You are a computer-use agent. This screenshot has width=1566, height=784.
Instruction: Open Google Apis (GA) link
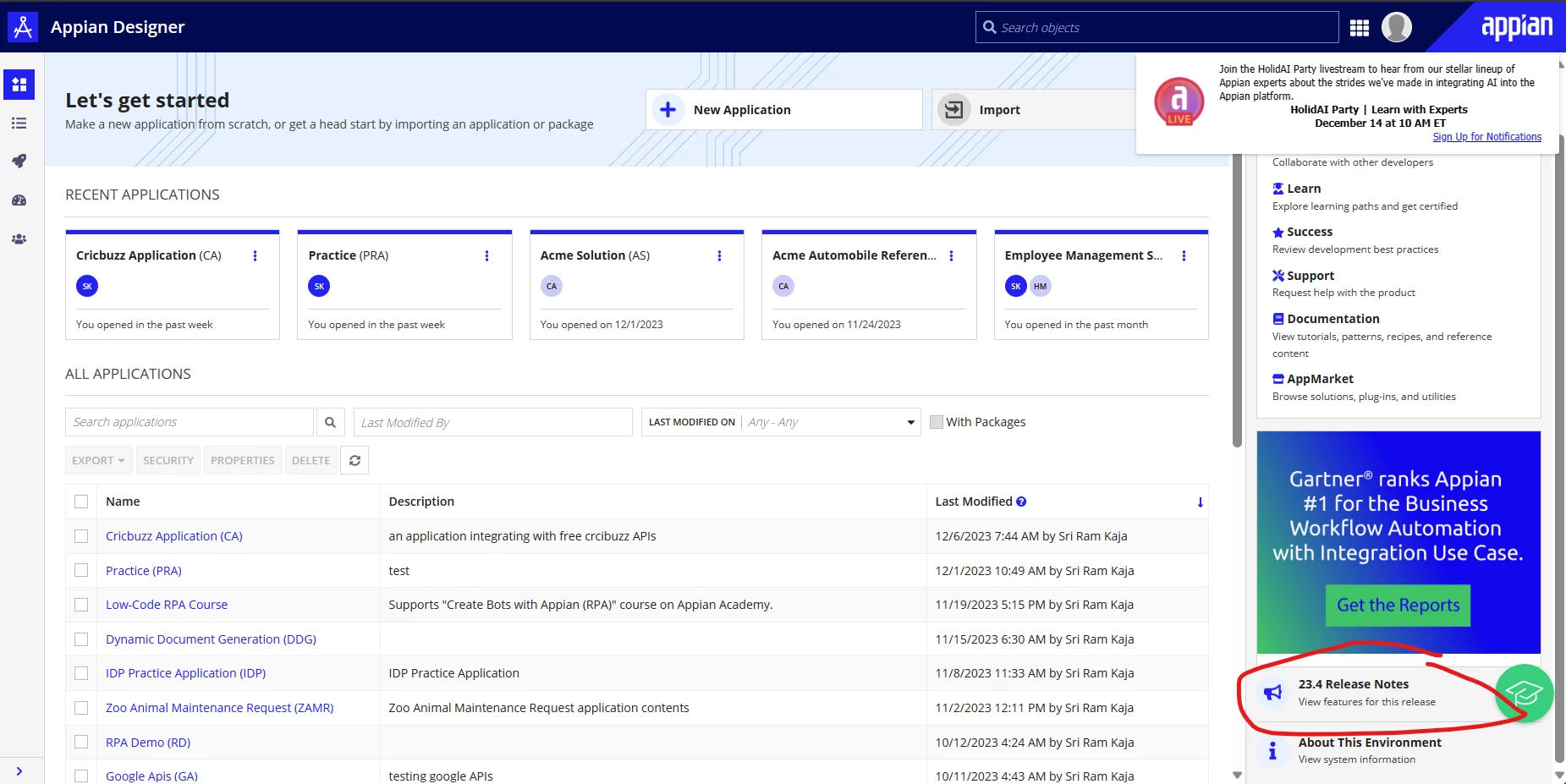click(151, 776)
